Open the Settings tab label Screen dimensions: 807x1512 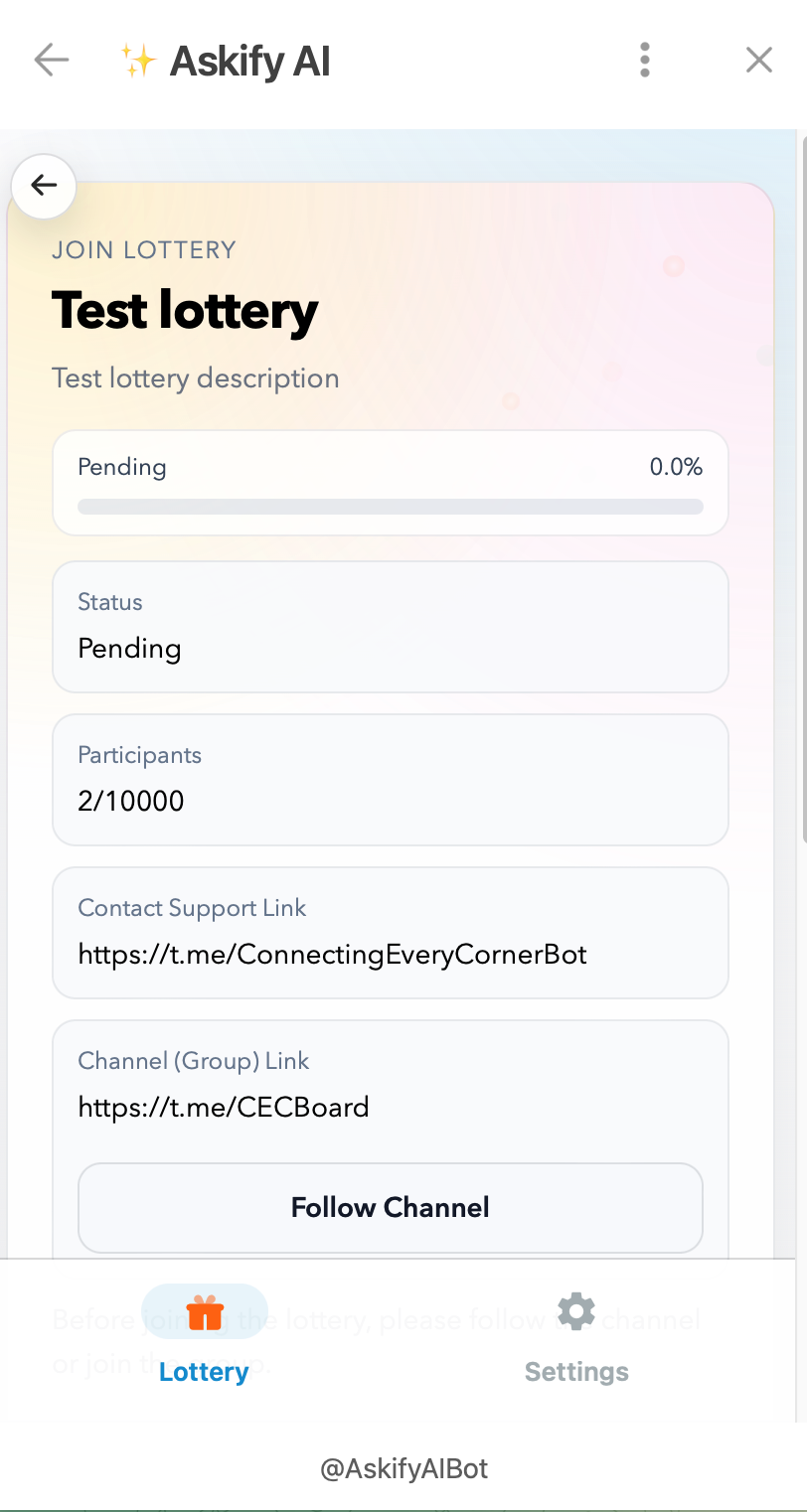(x=576, y=1372)
